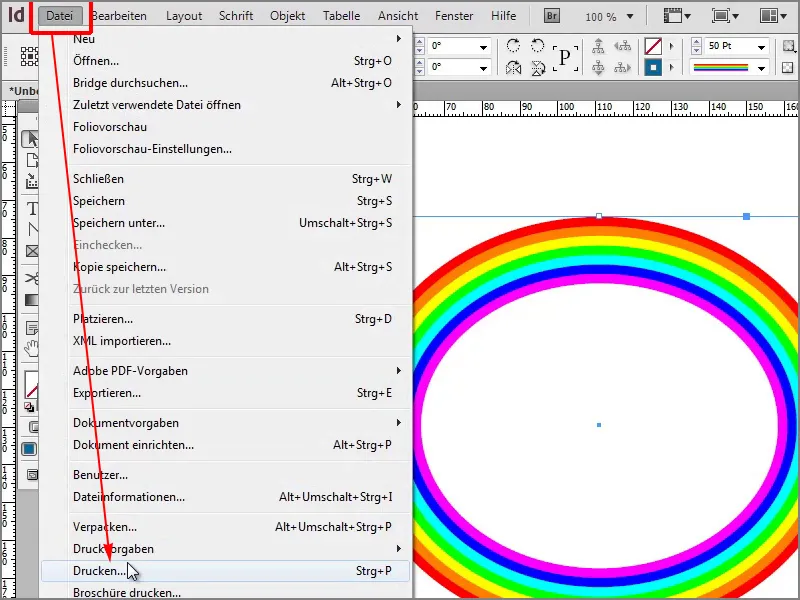Open Adobe Bridge via the Br icon
The width and height of the screenshot is (800, 600).
point(552,16)
